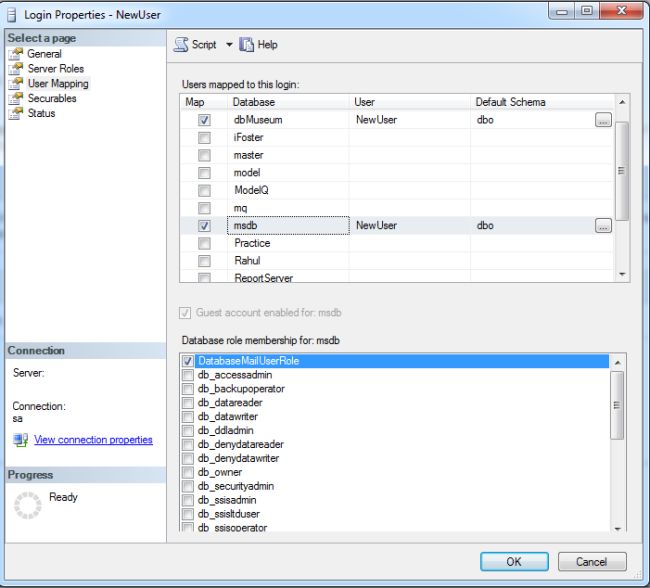The image size is (650, 588).
Task: Click the Server Roles page icon
Action: click(16, 68)
